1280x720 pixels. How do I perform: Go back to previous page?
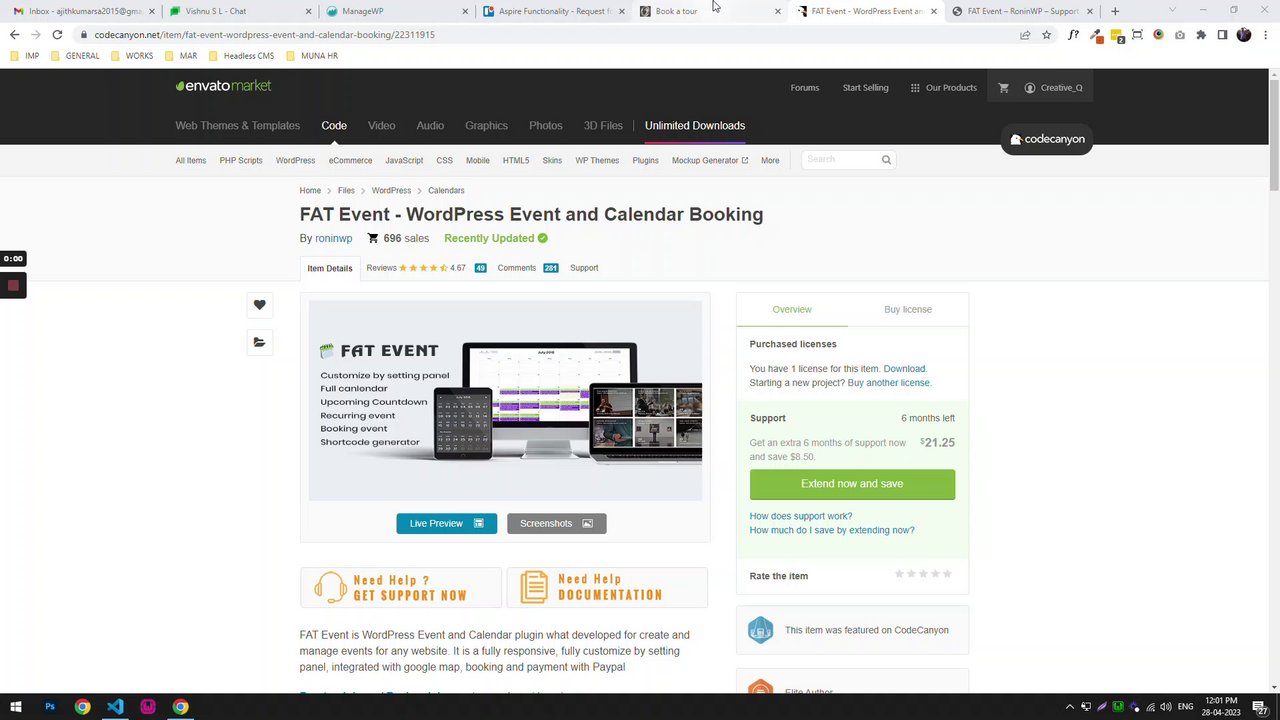point(14,34)
